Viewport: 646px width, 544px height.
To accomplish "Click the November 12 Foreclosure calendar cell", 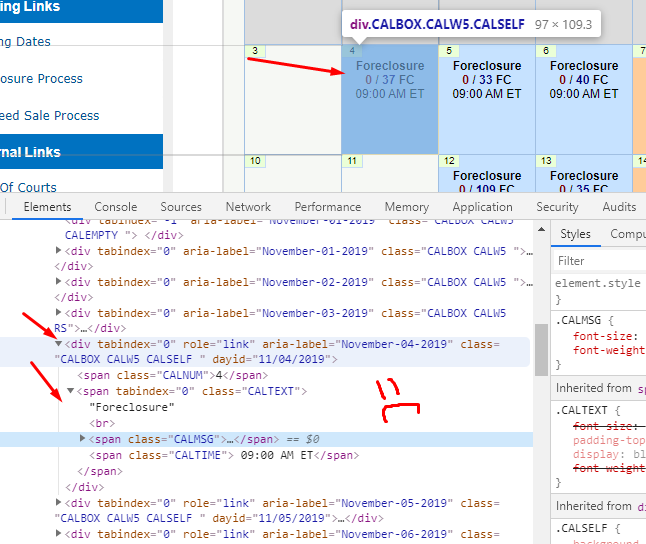I will [x=487, y=174].
